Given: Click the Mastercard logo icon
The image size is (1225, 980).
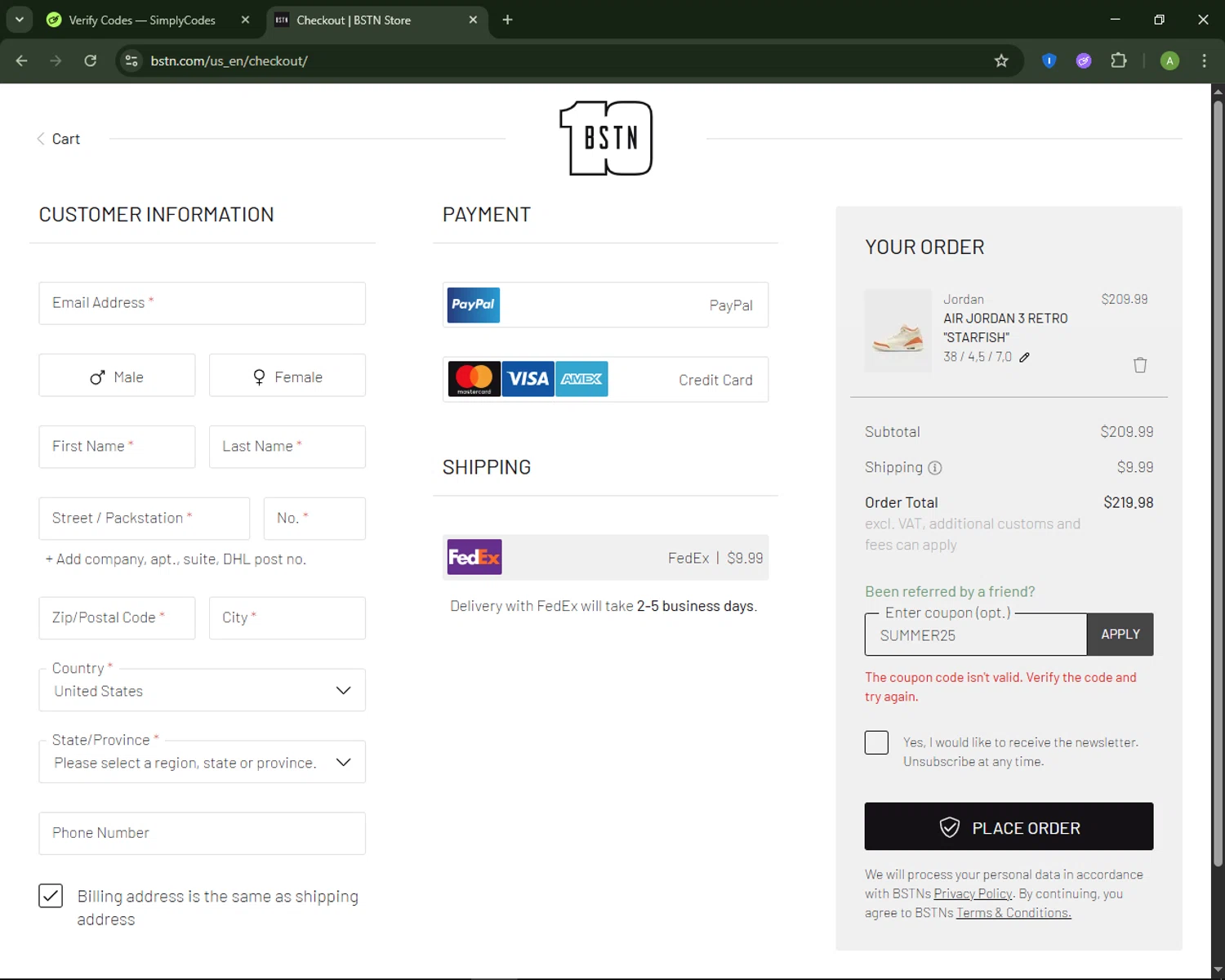Looking at the screenshot, I should click(474, 379).
